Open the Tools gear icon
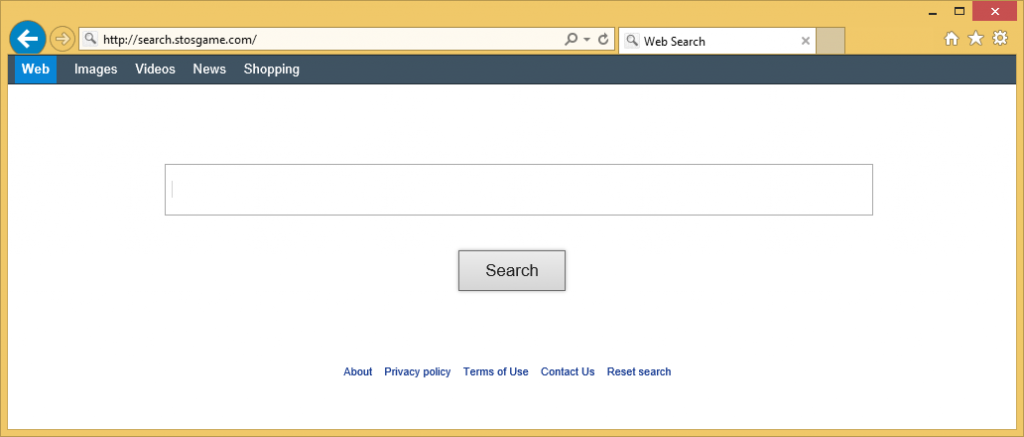The height and width of the screenshot is (437, 1024). pos(999,39)
